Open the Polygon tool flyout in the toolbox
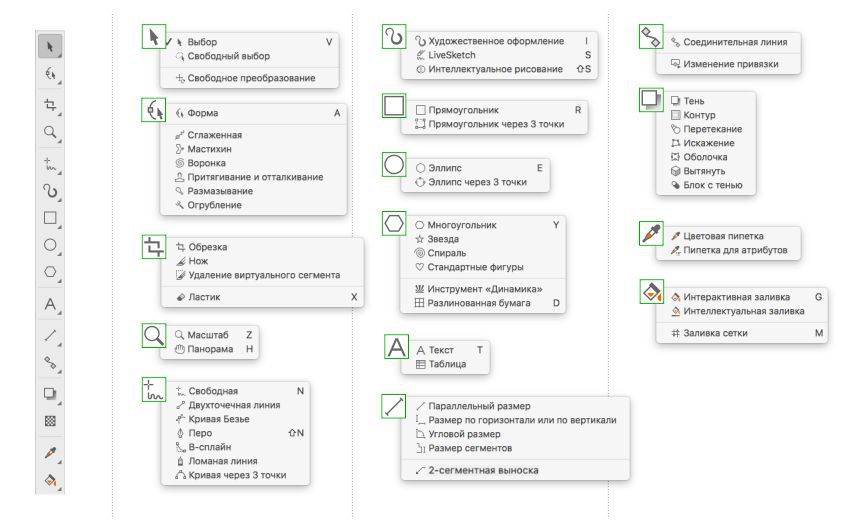 [49, 272]
